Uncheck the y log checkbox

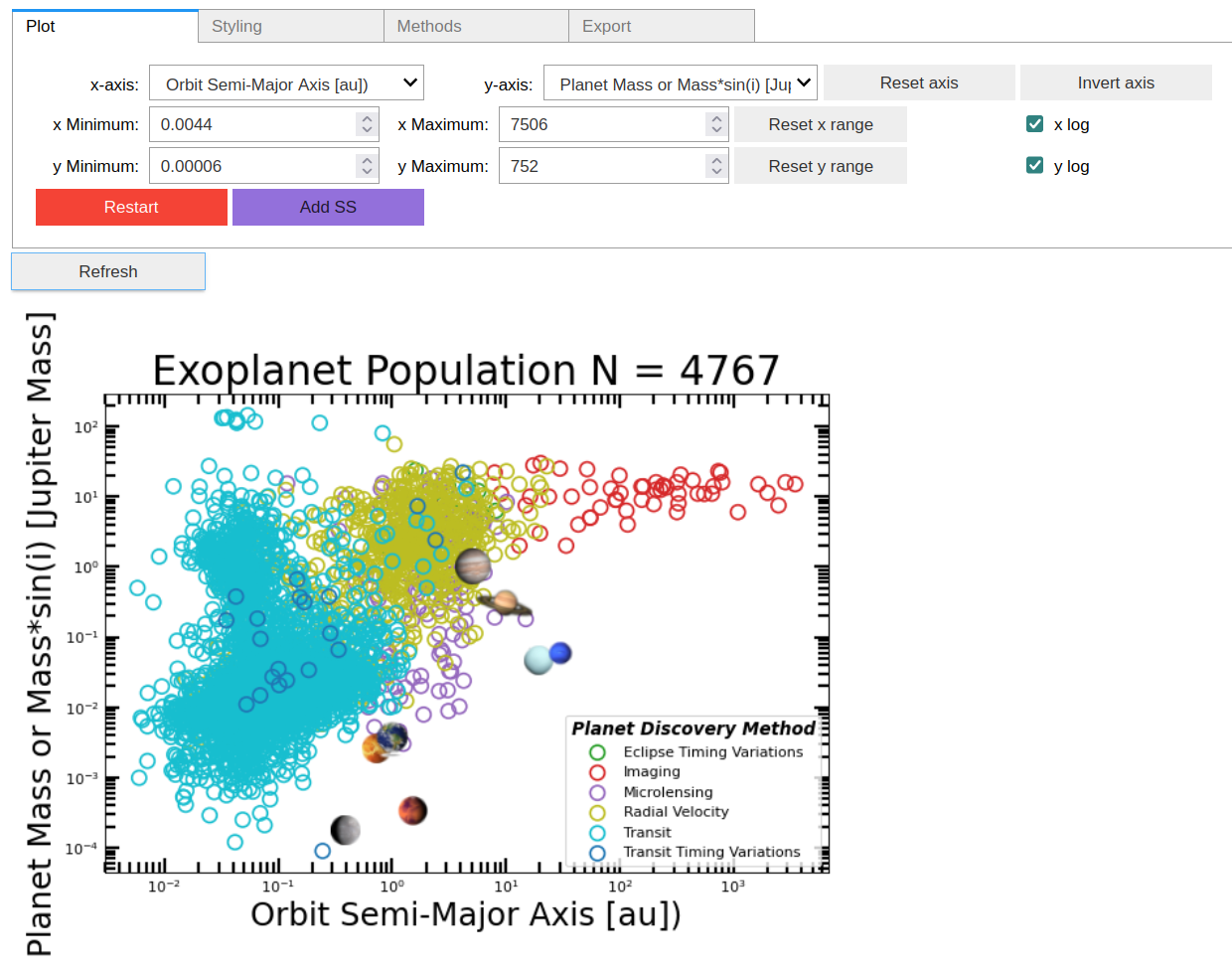(1034, 166)
